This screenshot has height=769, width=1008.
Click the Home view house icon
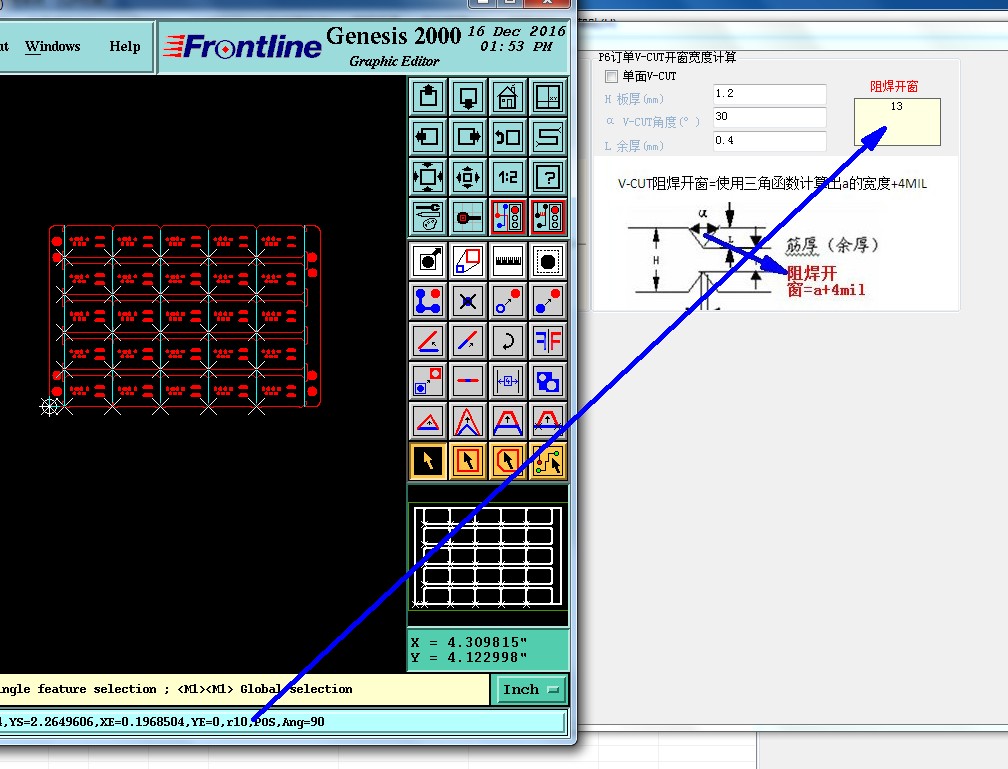508,97
